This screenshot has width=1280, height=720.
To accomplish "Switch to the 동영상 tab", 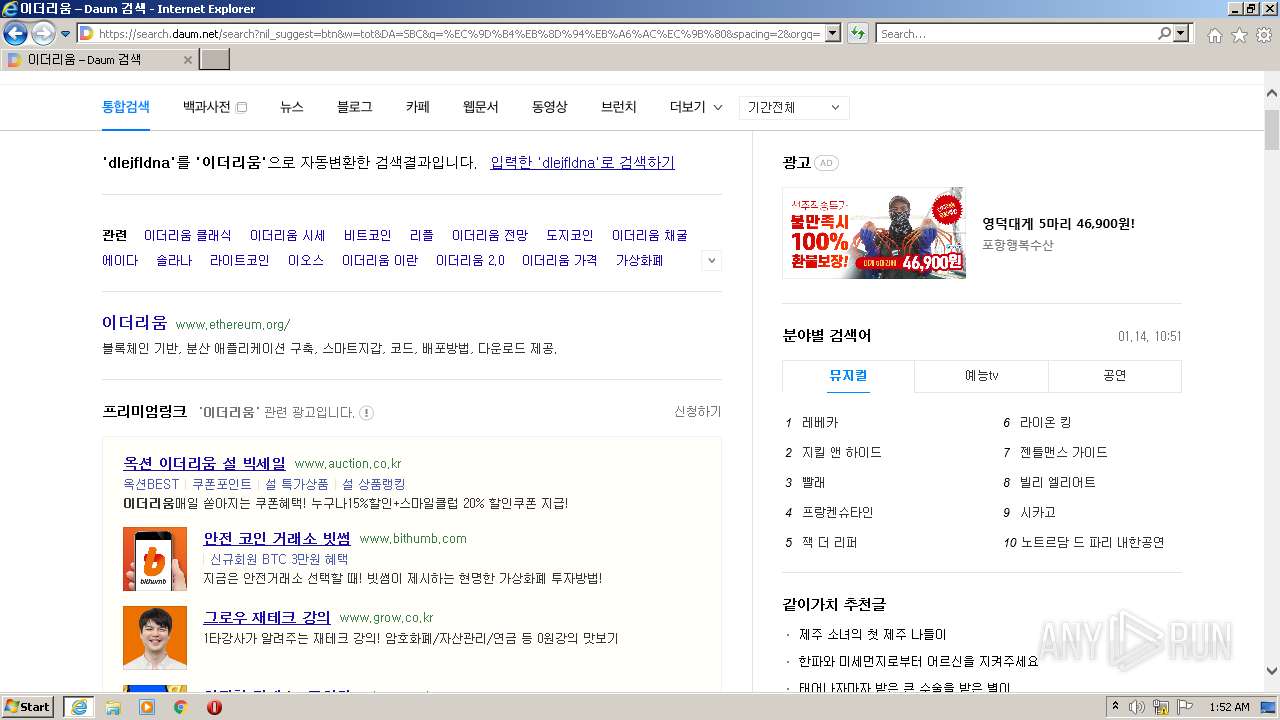I will pos(550,107).
